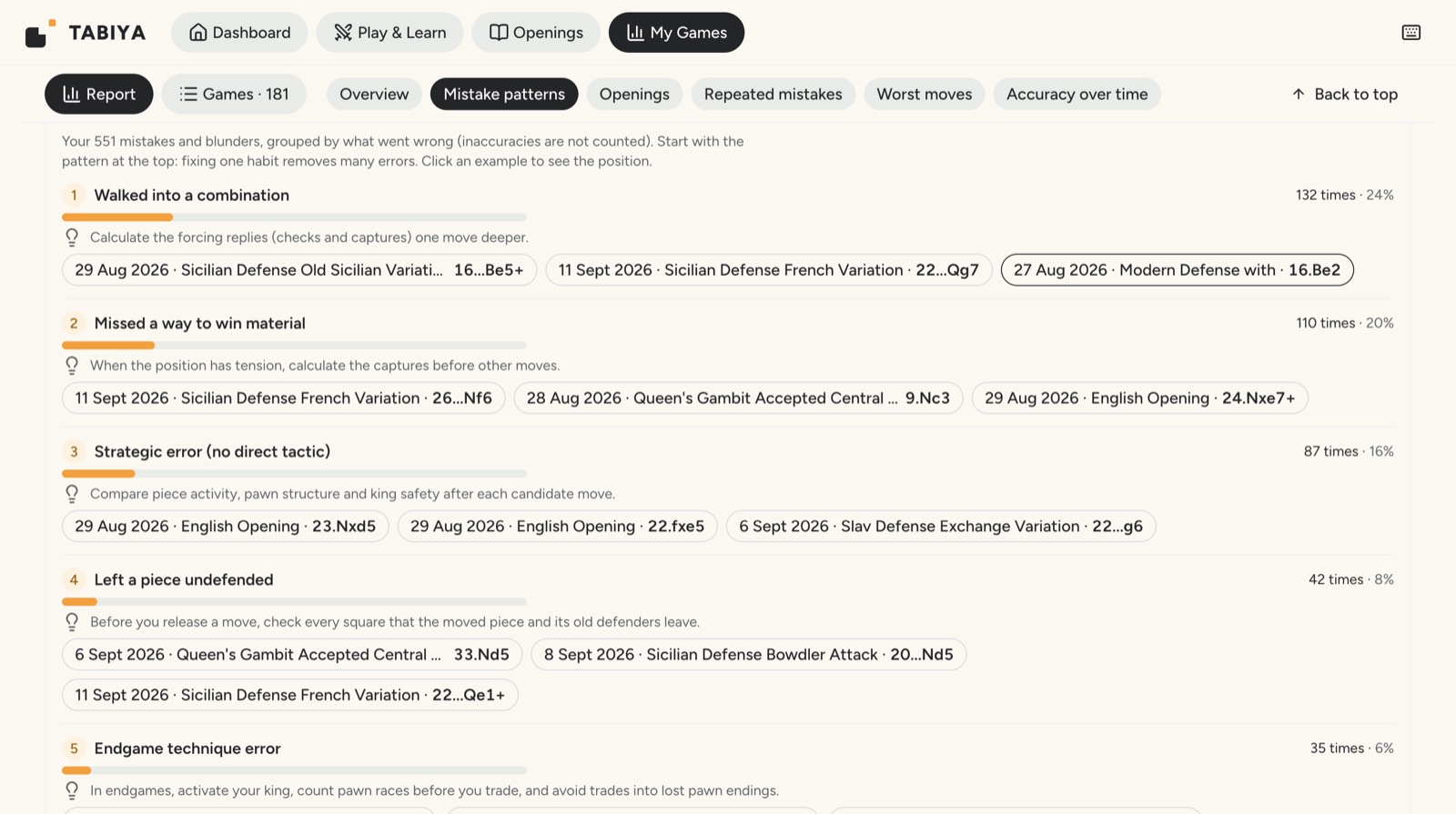Click the "Left a piece undefended" heading

coord(184,580)
